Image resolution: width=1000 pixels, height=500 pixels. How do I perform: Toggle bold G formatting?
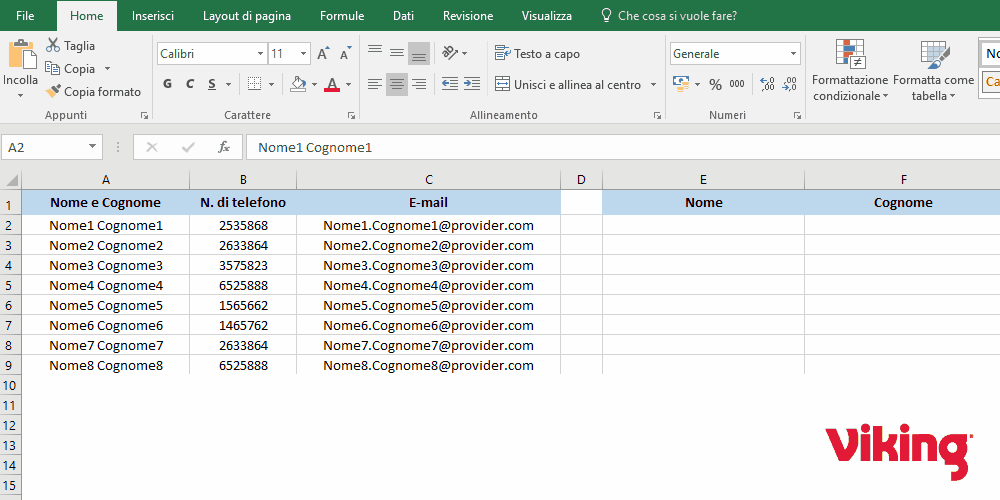pos(167,85)
